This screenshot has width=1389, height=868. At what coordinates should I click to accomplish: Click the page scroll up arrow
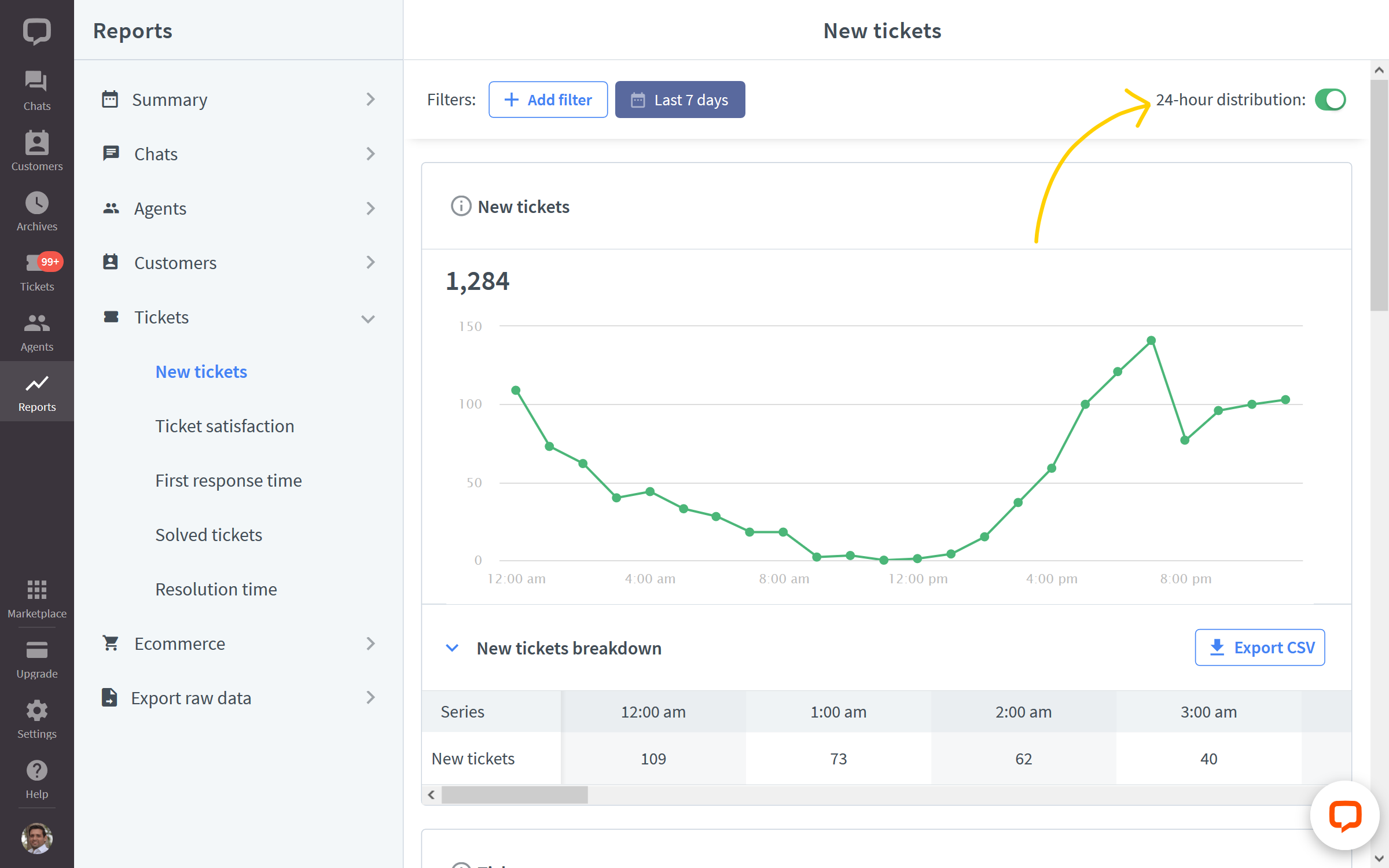tap(1379, 70)
